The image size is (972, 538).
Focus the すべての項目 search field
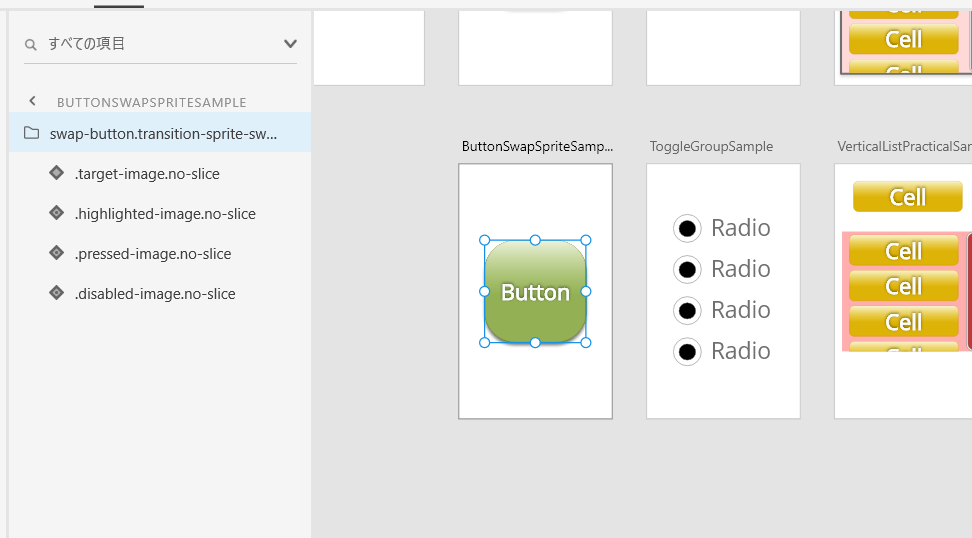[x=160, y=44]
